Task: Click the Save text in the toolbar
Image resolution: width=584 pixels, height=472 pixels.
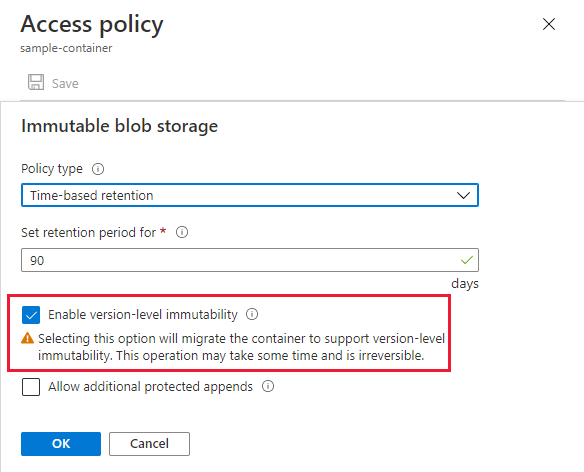Action: [x=65, y=83]
